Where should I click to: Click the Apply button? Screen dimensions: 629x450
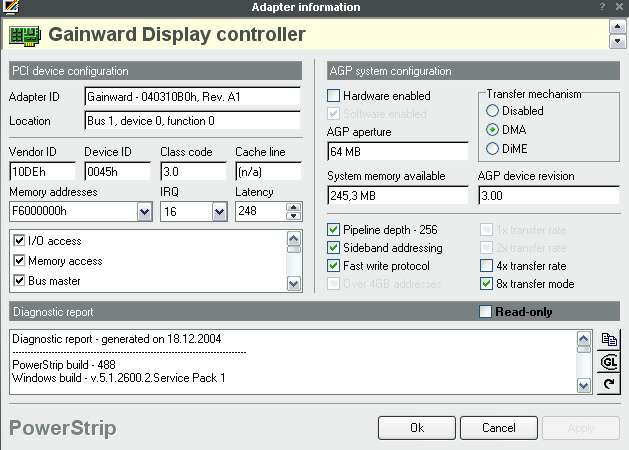click(580, 428)
